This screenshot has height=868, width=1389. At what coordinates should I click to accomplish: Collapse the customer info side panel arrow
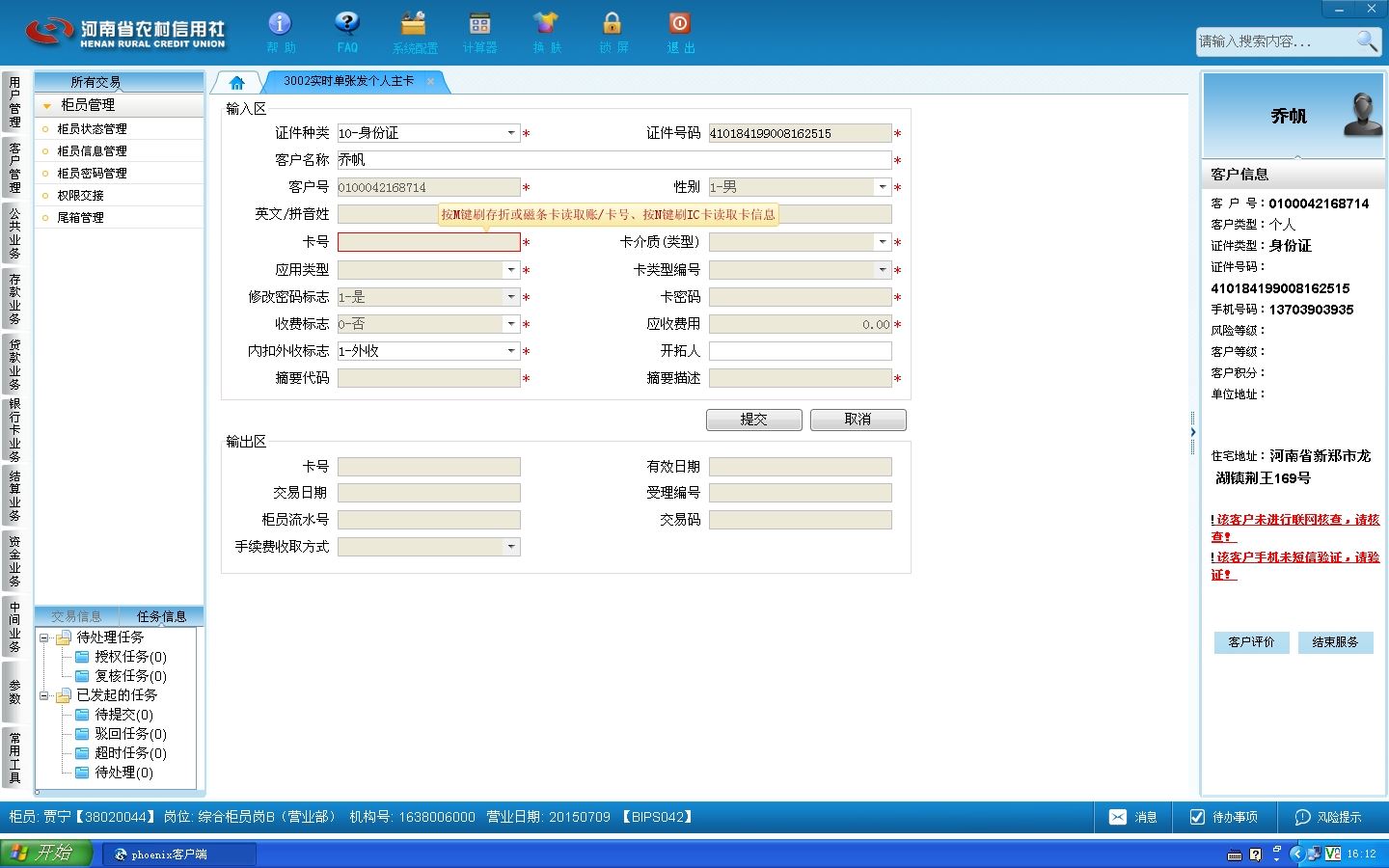[x=1193, y=431]
